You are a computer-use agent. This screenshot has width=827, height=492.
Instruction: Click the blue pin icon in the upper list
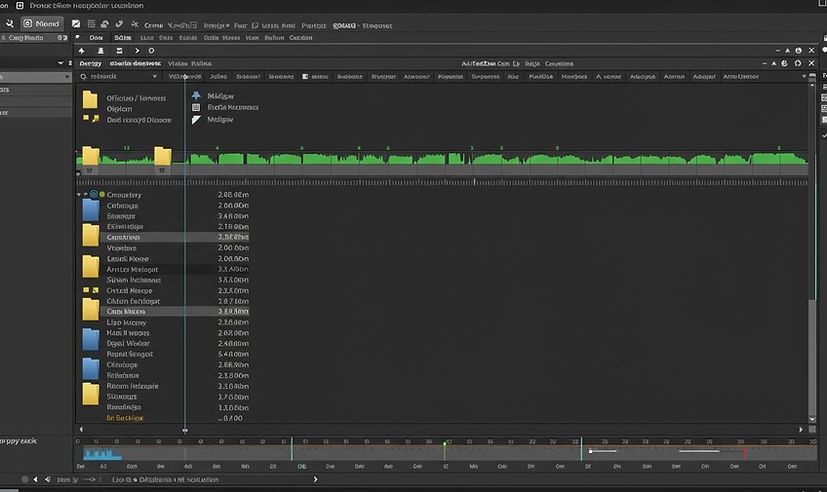tap(196, 95)
